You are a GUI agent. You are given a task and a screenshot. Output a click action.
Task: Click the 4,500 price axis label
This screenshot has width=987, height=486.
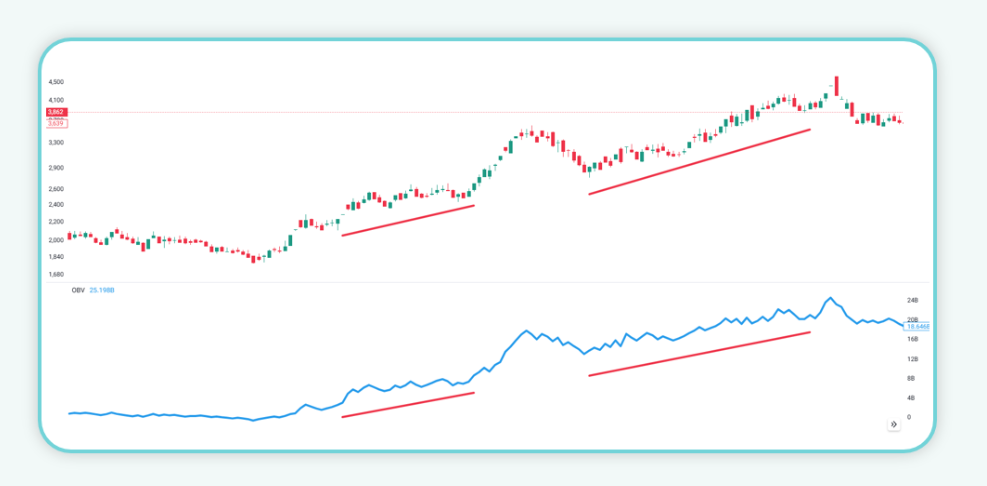[56, 82]
